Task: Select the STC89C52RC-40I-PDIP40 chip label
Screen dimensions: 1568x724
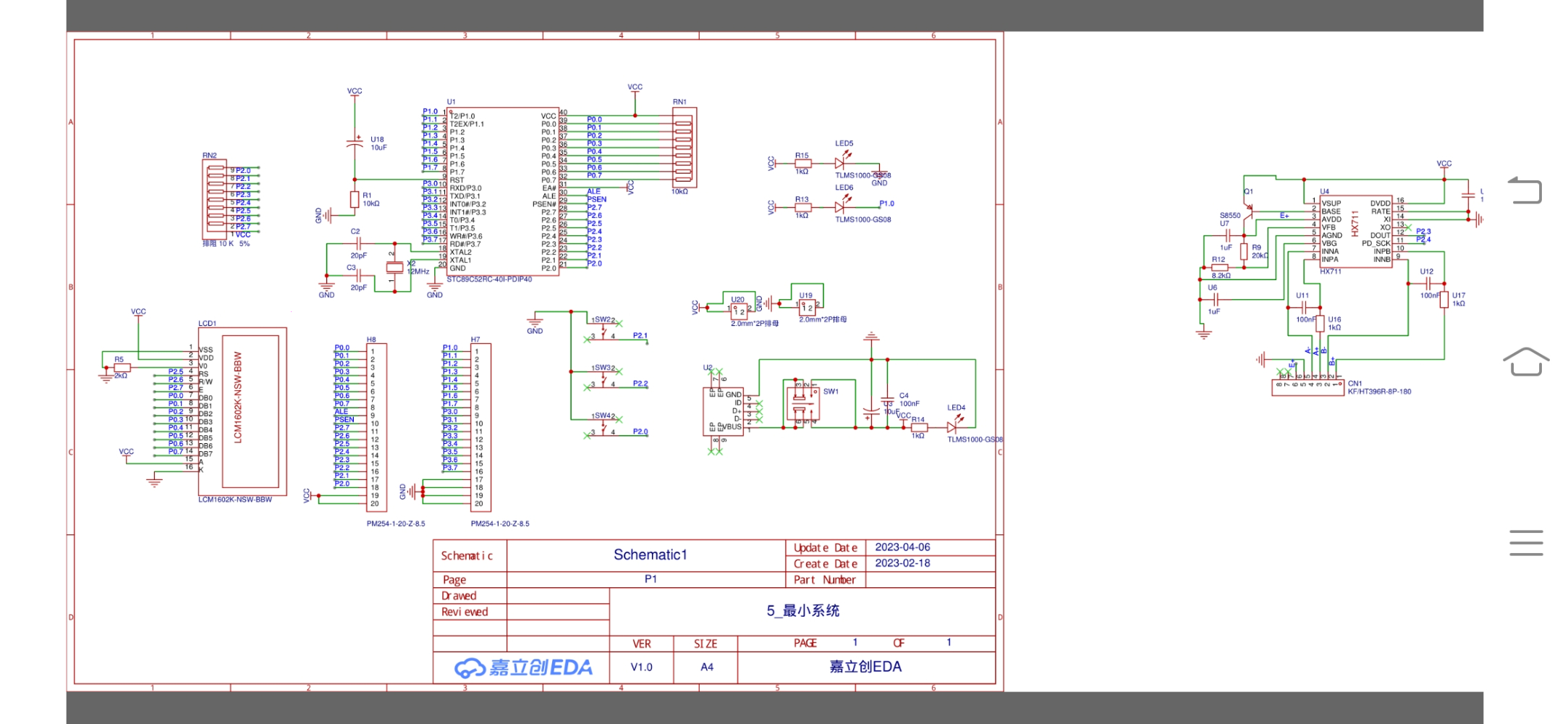Action: point(489,279)
